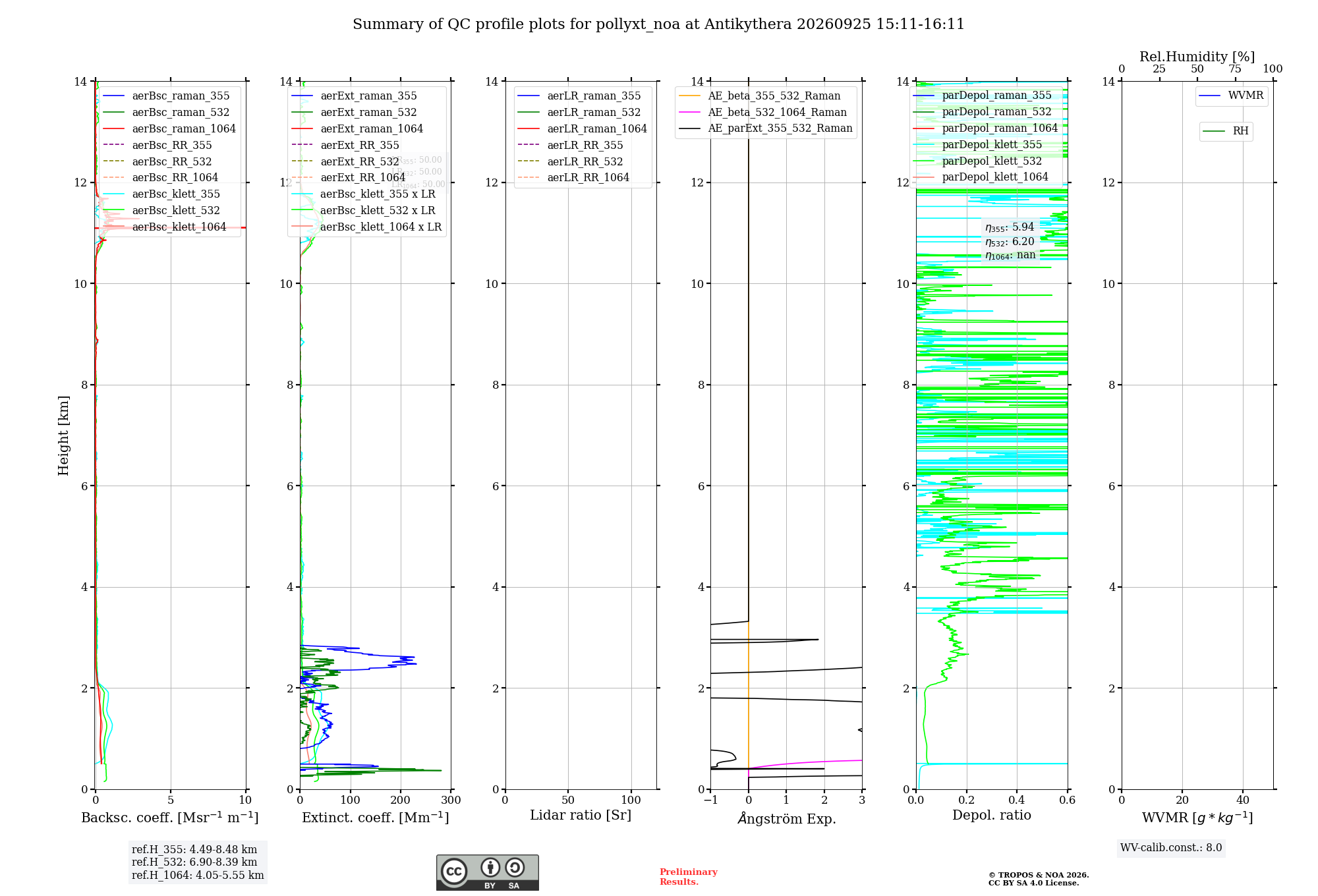
Task: Click the 'Rel.Humidity [%]' top axis label
Action: 1197,57
